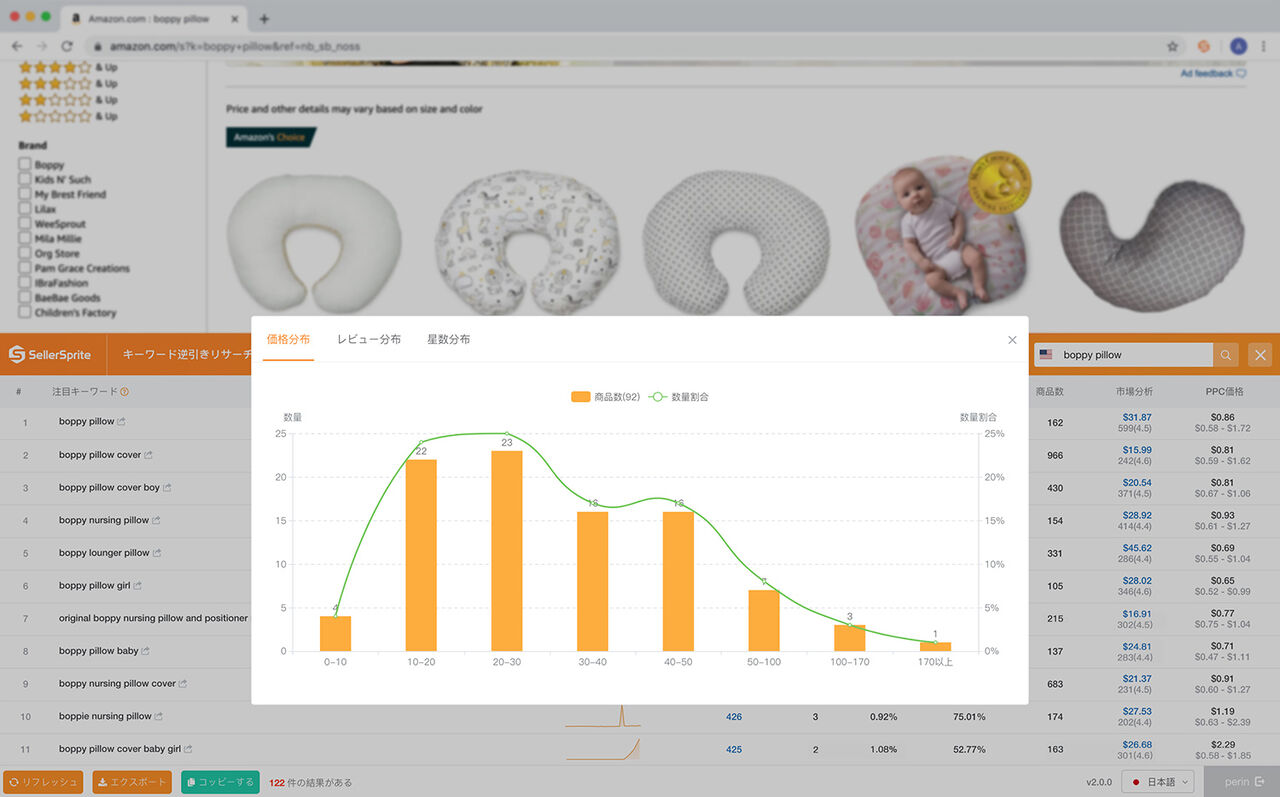Check the Kids N' Such brand checkbox
Viewport: 1280px width, 797px height.
[25, 180]
